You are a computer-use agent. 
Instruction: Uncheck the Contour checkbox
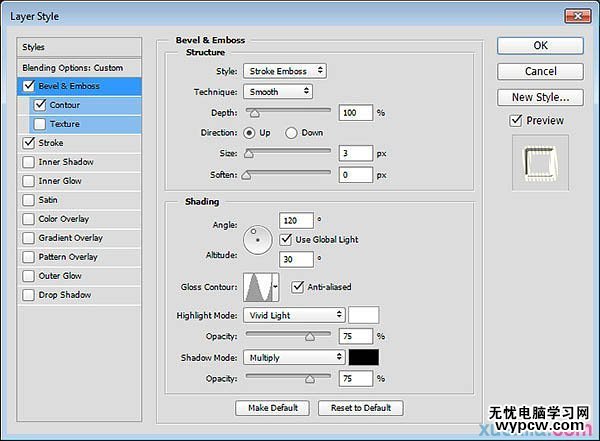pyautogui.click(x=40, y=105)
